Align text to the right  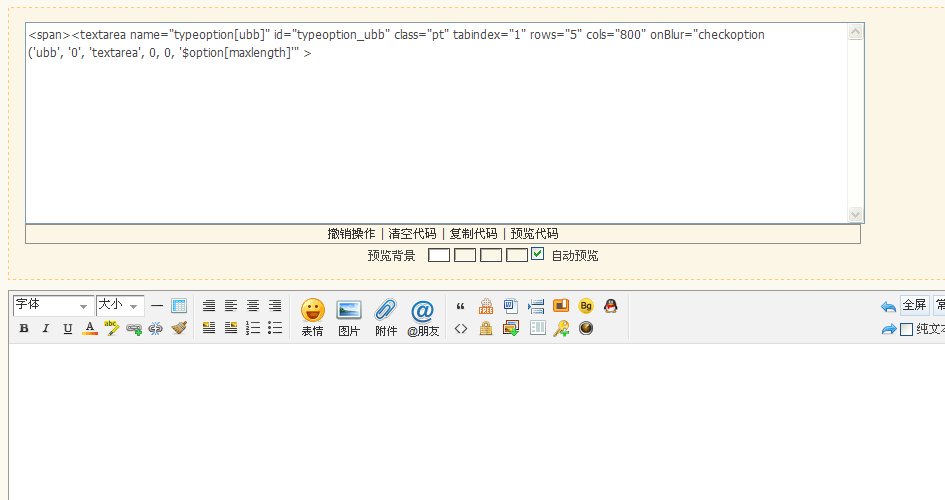(x=275, y=305)
